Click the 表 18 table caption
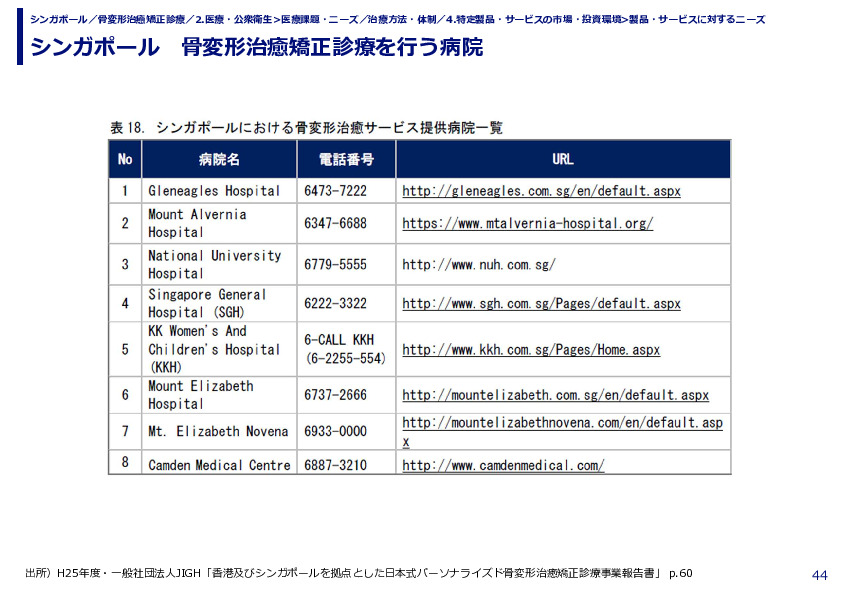842x595 pixels. click(307, 128)
